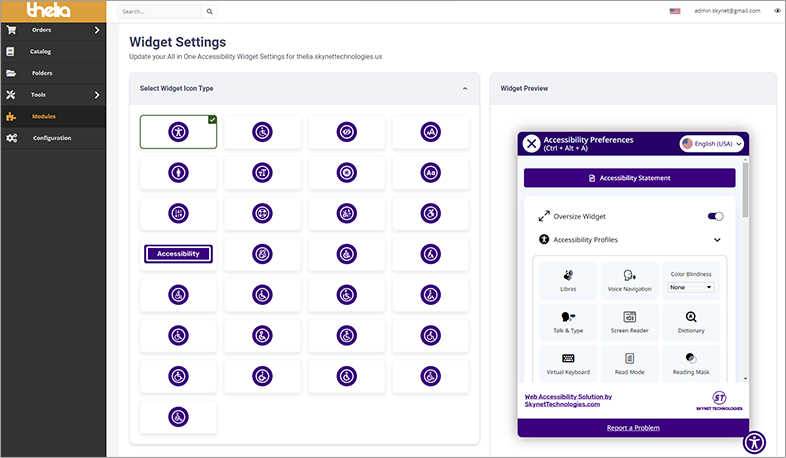The image size is (786, 458).
Task: Open the English (USA) language selector
Action: point(711,144)
